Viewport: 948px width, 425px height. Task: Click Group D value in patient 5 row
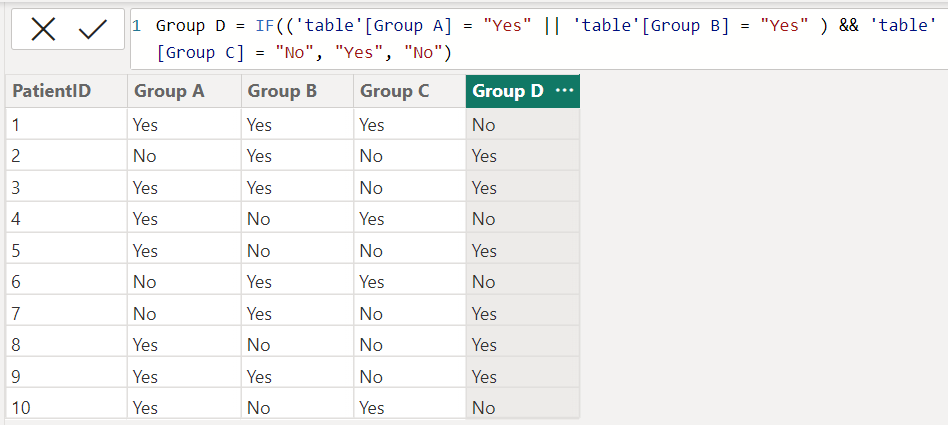click(x=523, y=250)
